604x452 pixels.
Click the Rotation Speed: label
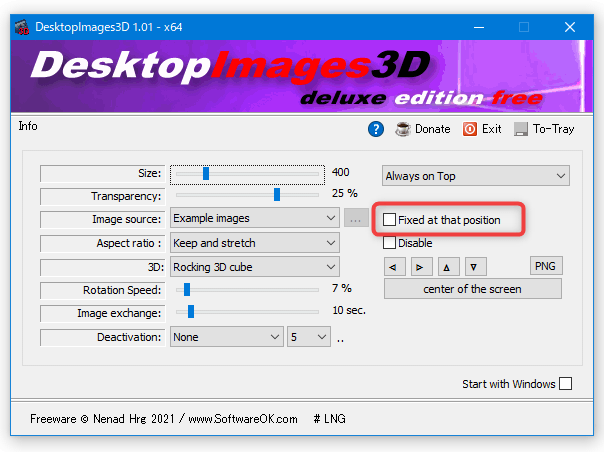coord(122,290)
